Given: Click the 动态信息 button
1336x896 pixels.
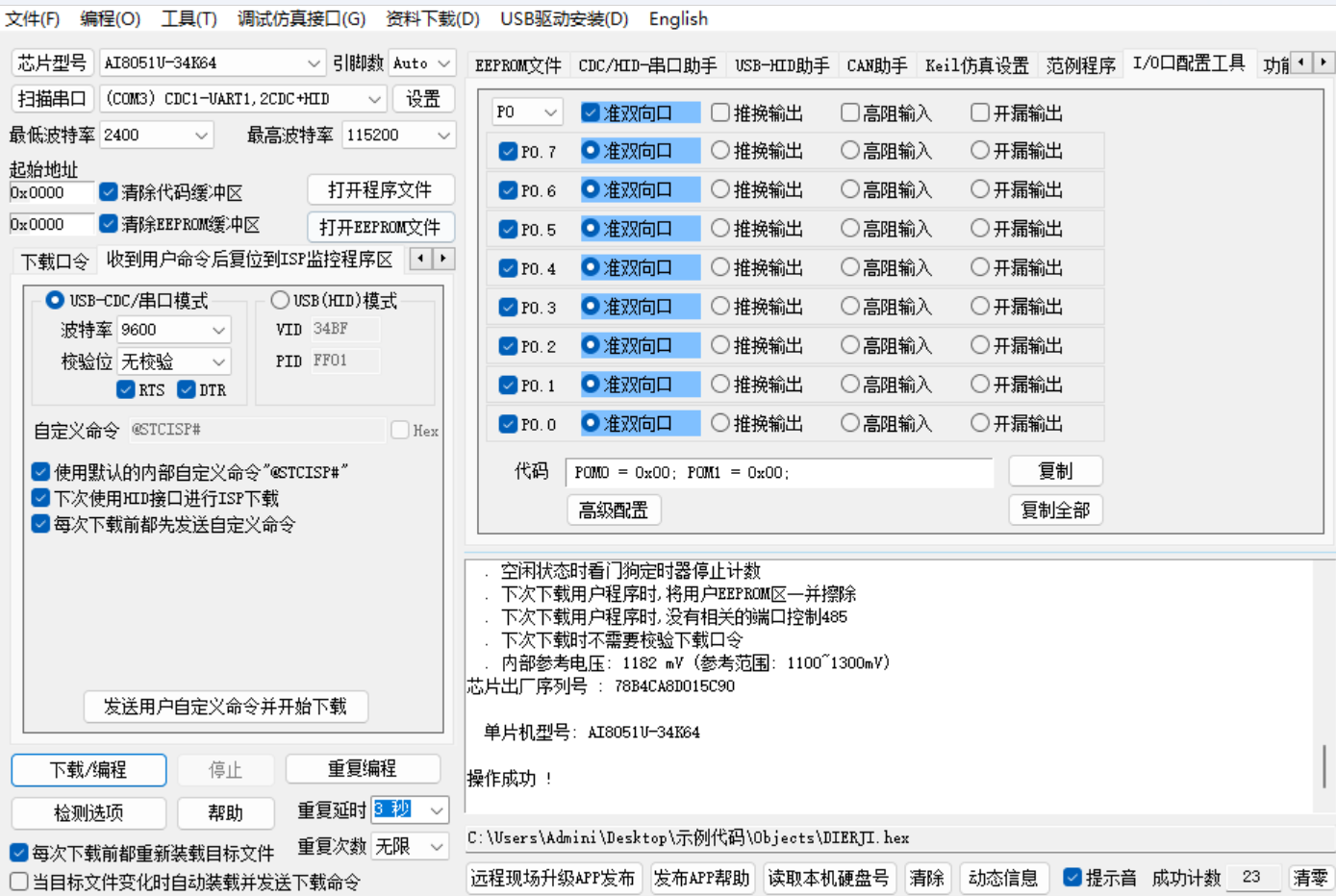Looking at the screenshot, I should [x=1003, y=878].
